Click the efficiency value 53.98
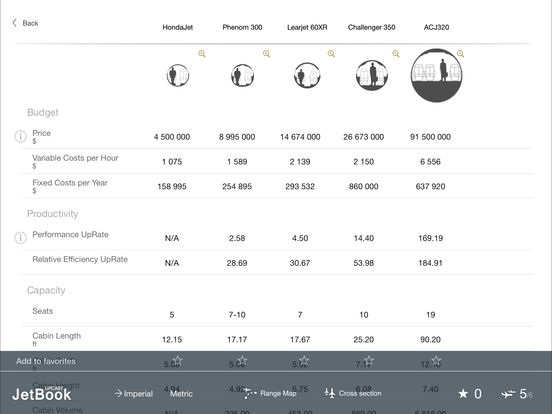552x414 pixels. tap(364, 263)
